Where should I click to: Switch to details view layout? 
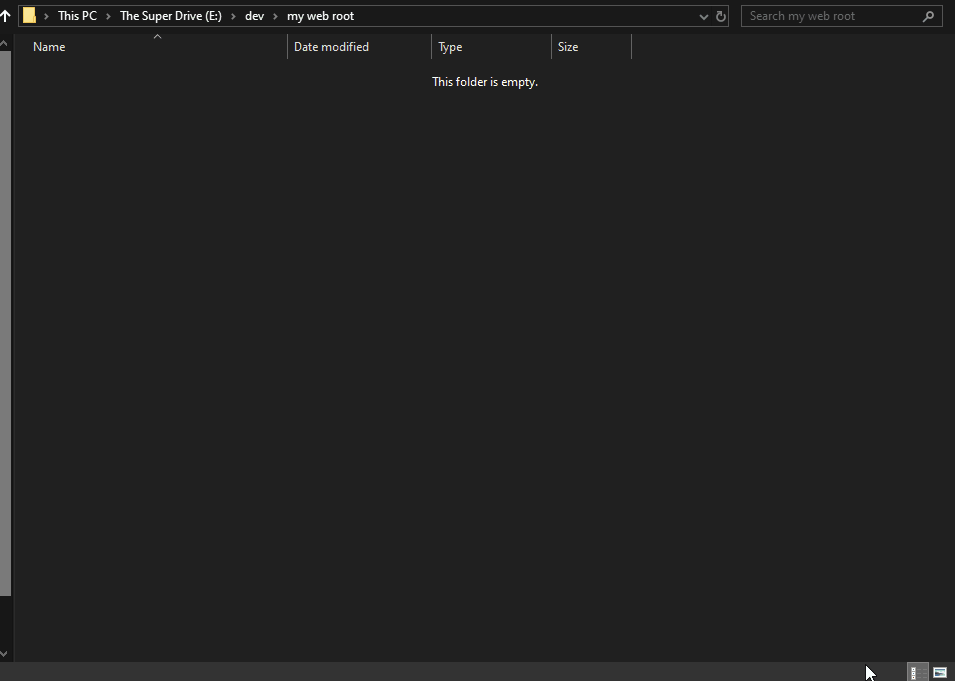[x=918, y=672]
